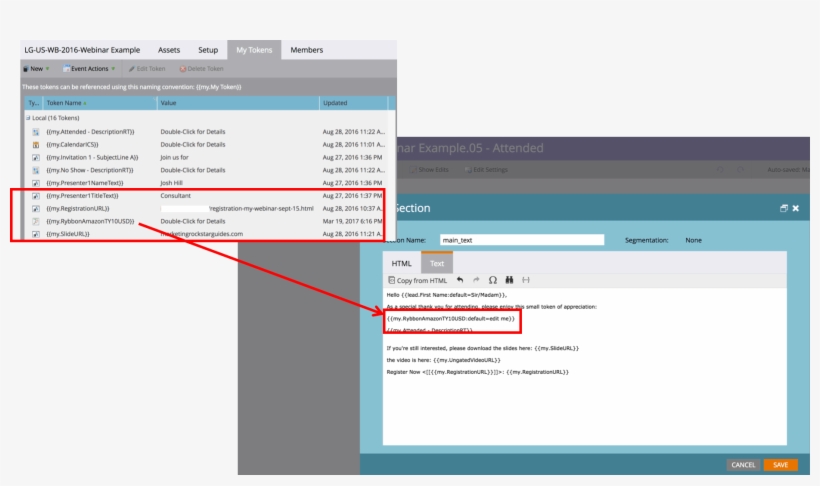Click the Hello first name greeting line
820x486 pixels.
[x=447, y=295]
